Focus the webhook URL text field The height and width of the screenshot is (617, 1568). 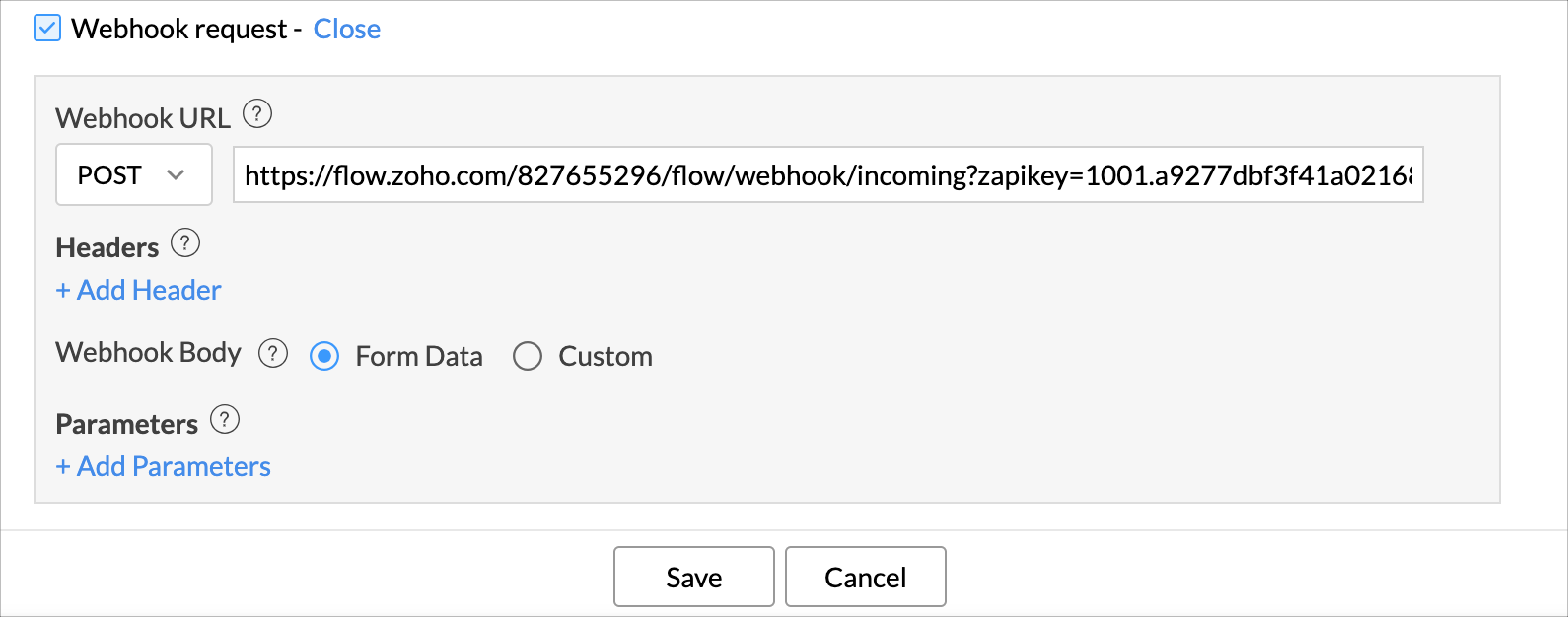click(827, 175)
